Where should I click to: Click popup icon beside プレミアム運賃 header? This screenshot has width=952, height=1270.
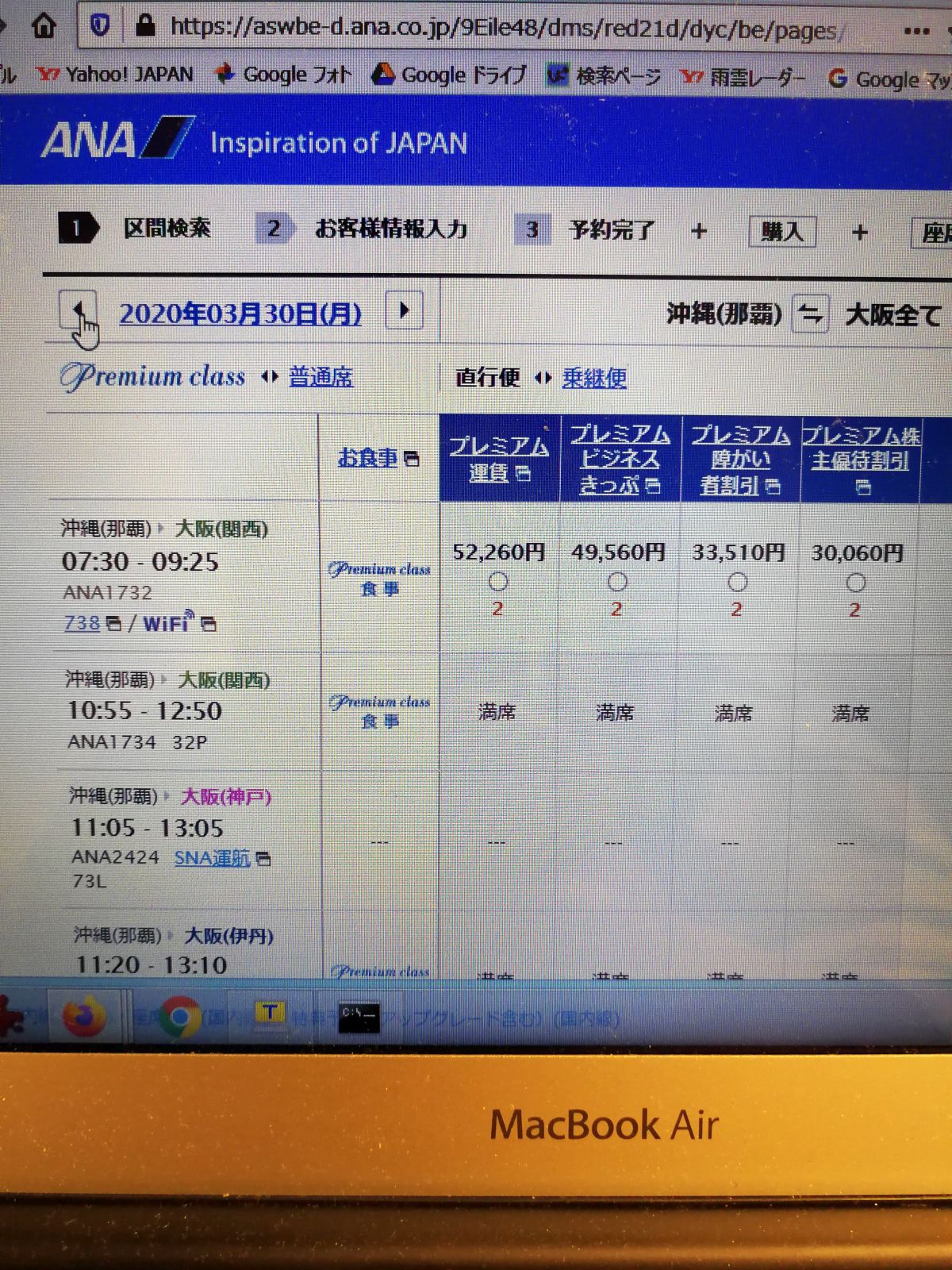pos(523,473)
